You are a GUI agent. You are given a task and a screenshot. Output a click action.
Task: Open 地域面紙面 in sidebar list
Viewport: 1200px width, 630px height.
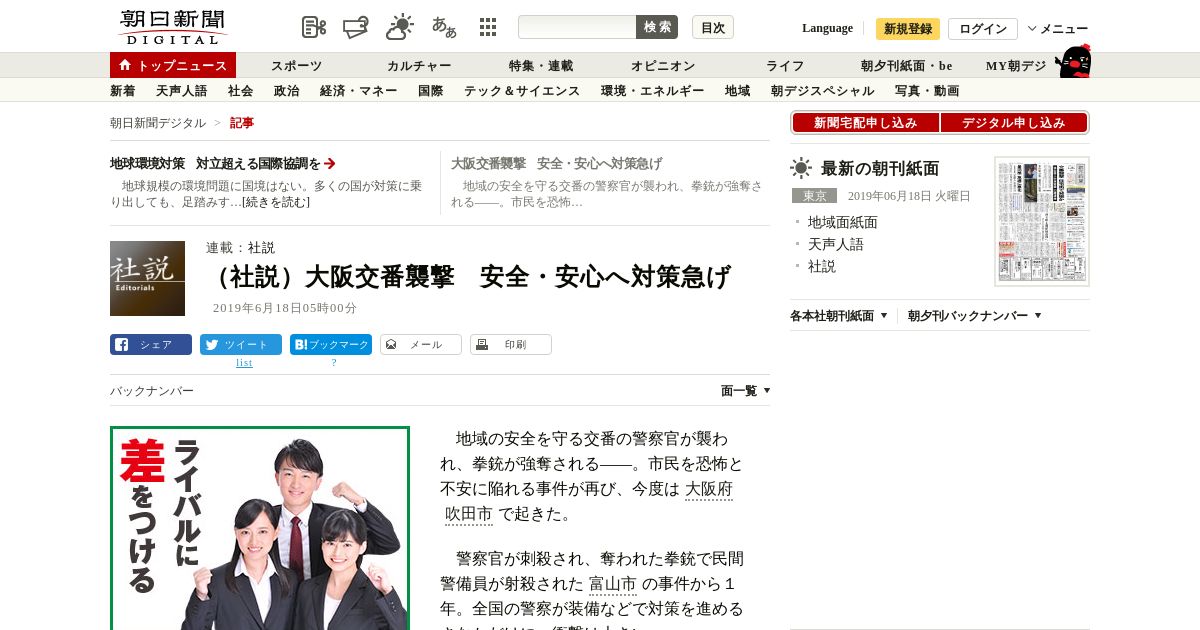click(843, 222)
